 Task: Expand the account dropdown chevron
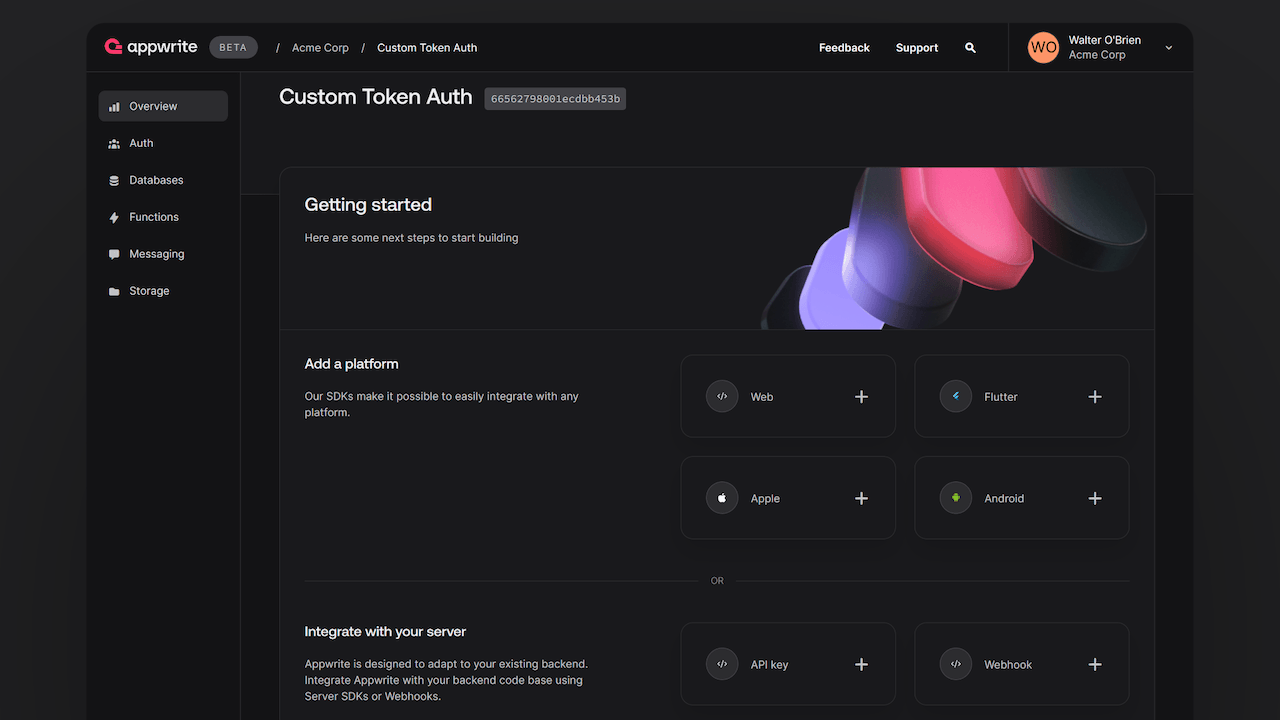(1168, 48)
